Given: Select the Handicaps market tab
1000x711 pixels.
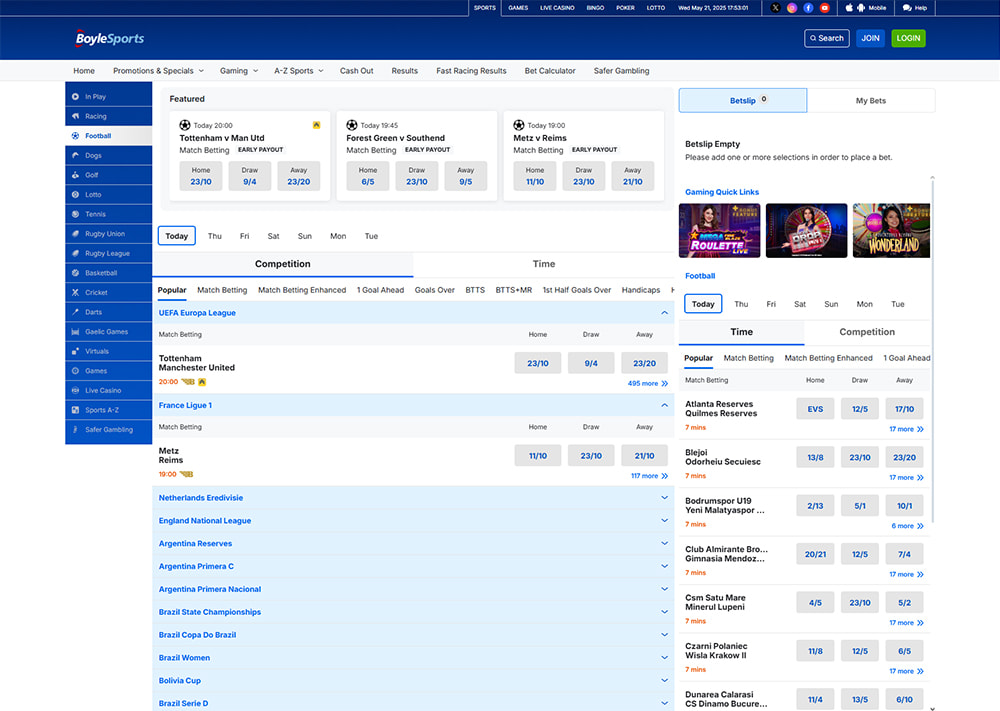Looking at the screenshot, I should pos(641,290).
